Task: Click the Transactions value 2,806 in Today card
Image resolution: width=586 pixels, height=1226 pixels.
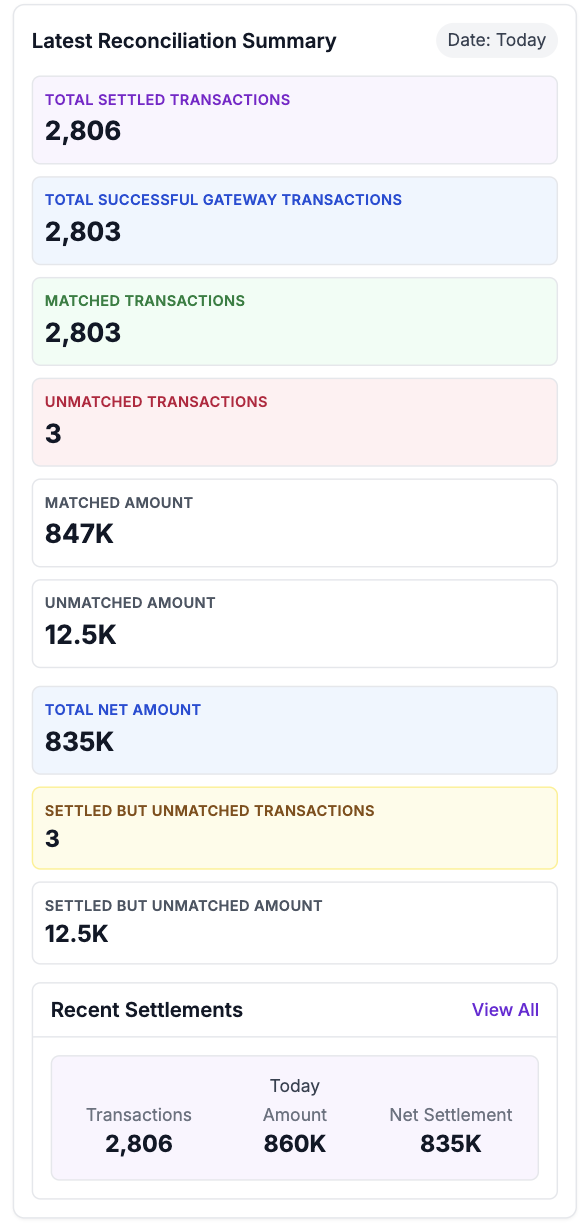Action: tap(139, 1142)
